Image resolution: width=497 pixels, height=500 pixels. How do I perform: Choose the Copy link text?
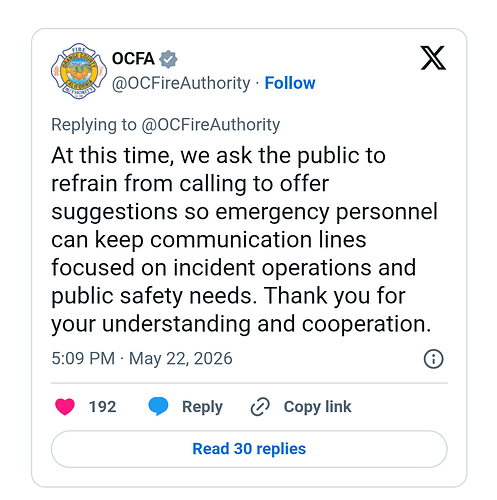coord(317,407)
